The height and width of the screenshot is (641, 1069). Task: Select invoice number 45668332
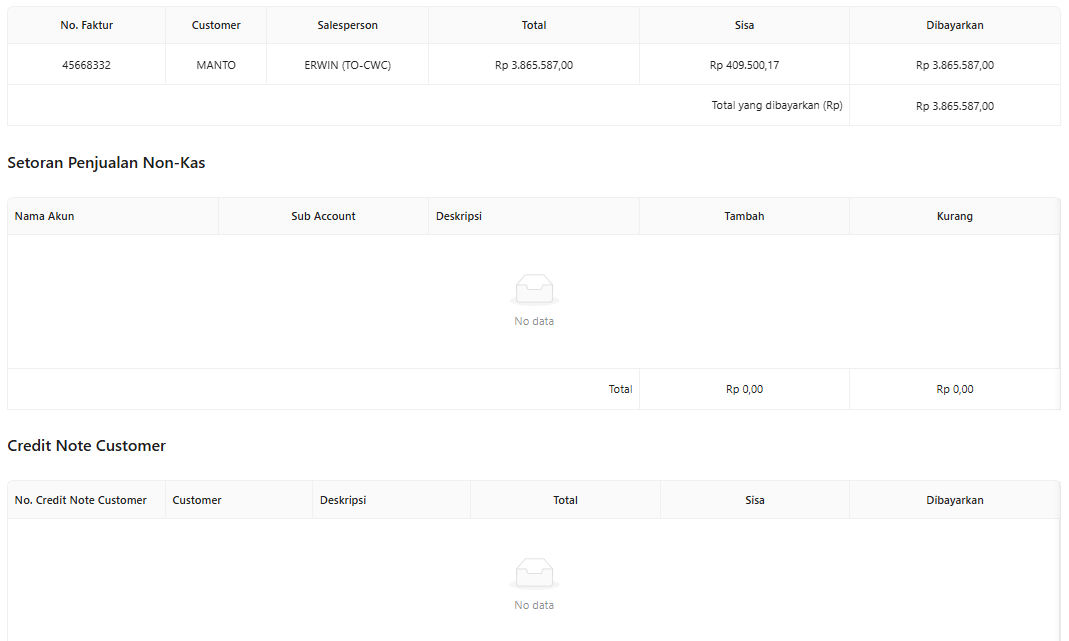86,65
